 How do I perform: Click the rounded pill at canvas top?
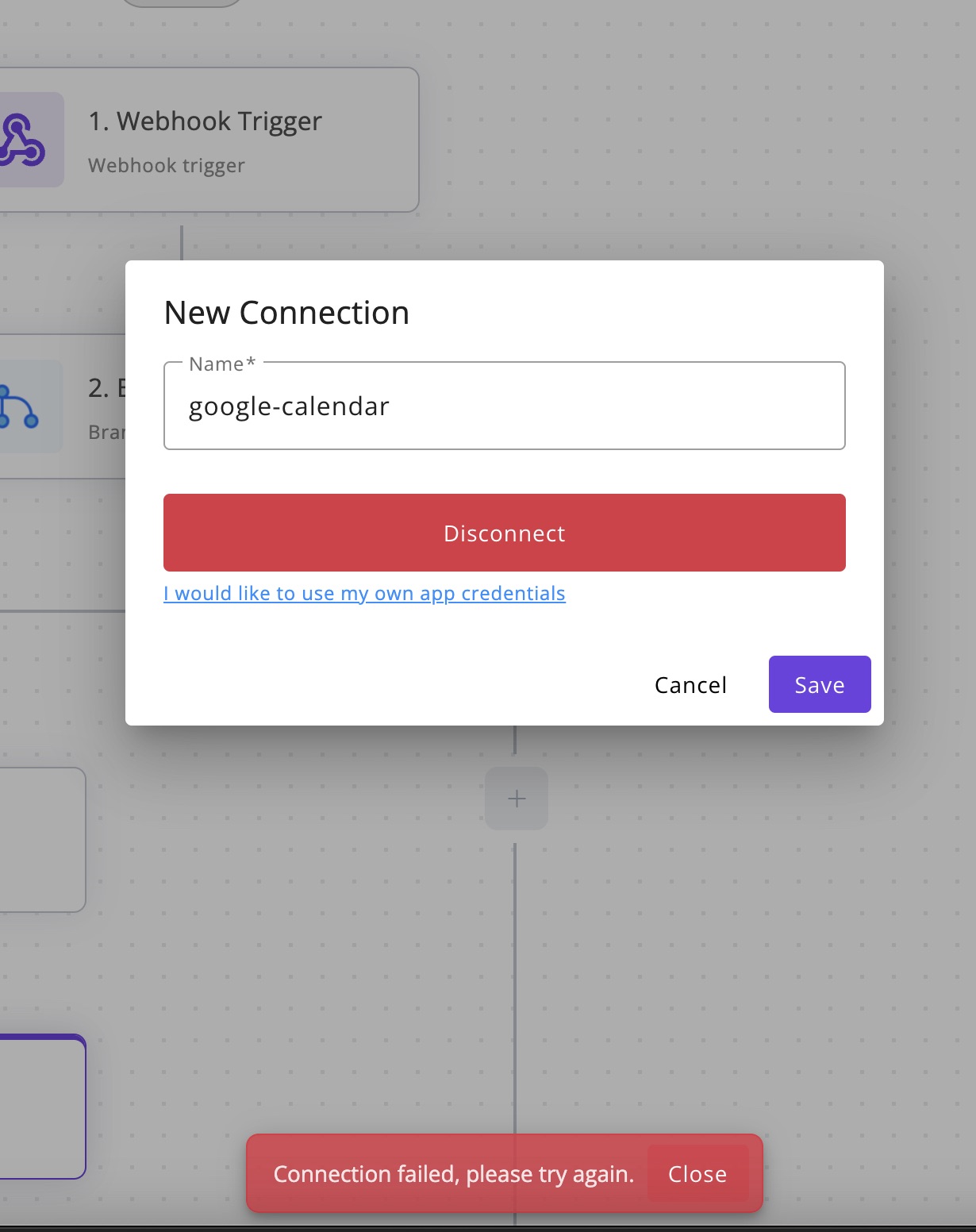182,2
